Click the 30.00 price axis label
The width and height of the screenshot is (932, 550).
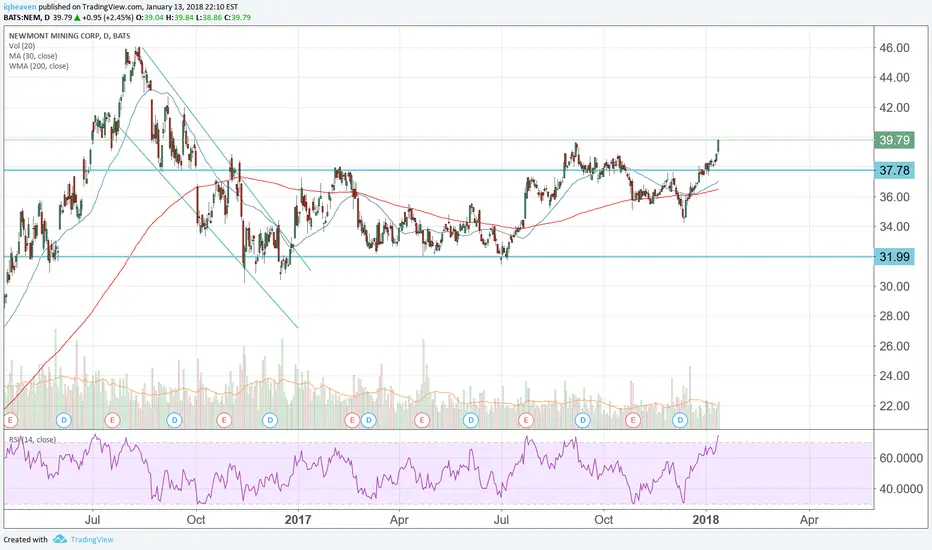(x=895, y=286)
